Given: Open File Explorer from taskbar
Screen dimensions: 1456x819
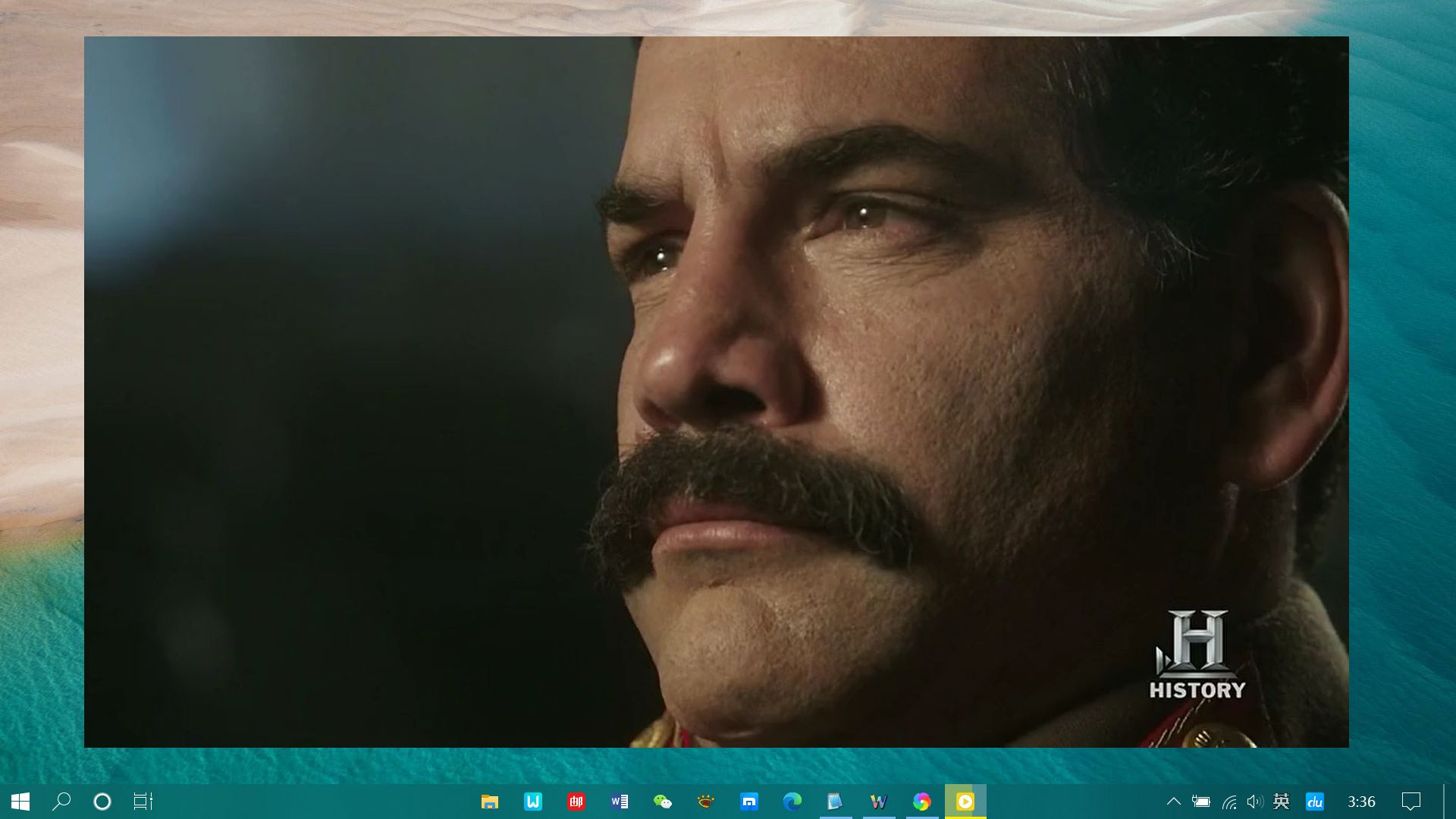Looking at the screenshot, I should [490, 802].
